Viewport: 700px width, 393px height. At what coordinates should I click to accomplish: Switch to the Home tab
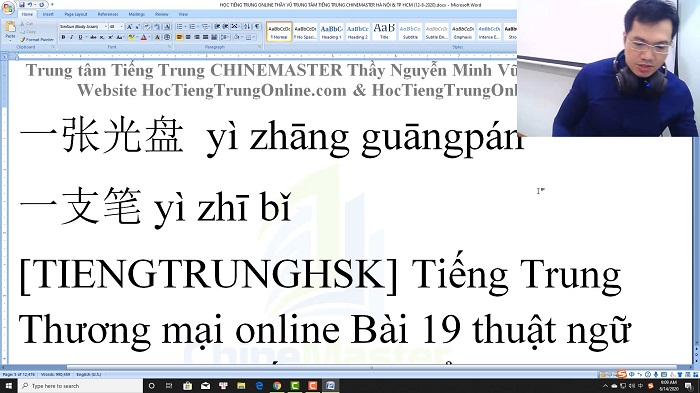(x=27, y=14)
